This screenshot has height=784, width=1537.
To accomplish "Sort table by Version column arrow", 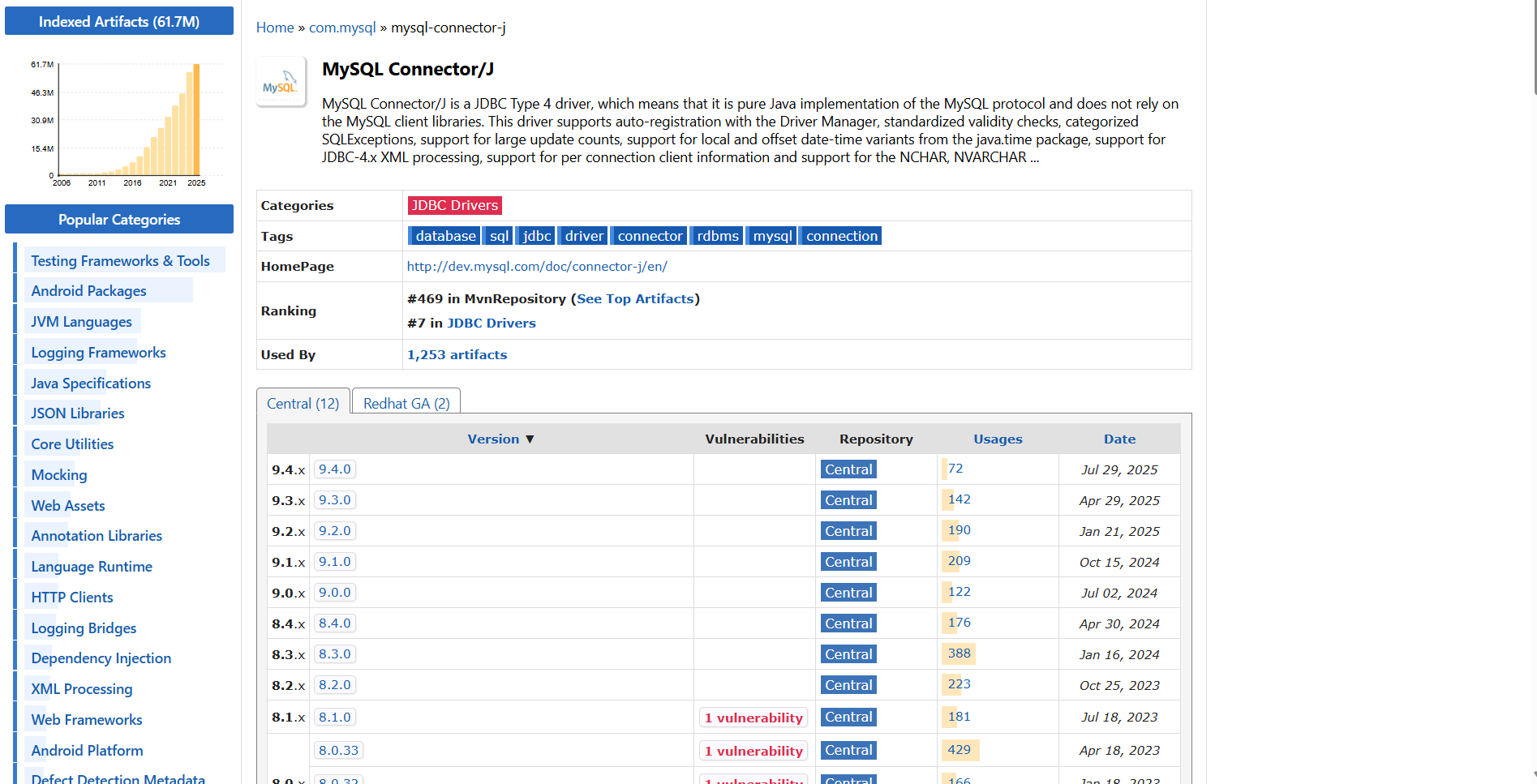I will pos(530,439).
